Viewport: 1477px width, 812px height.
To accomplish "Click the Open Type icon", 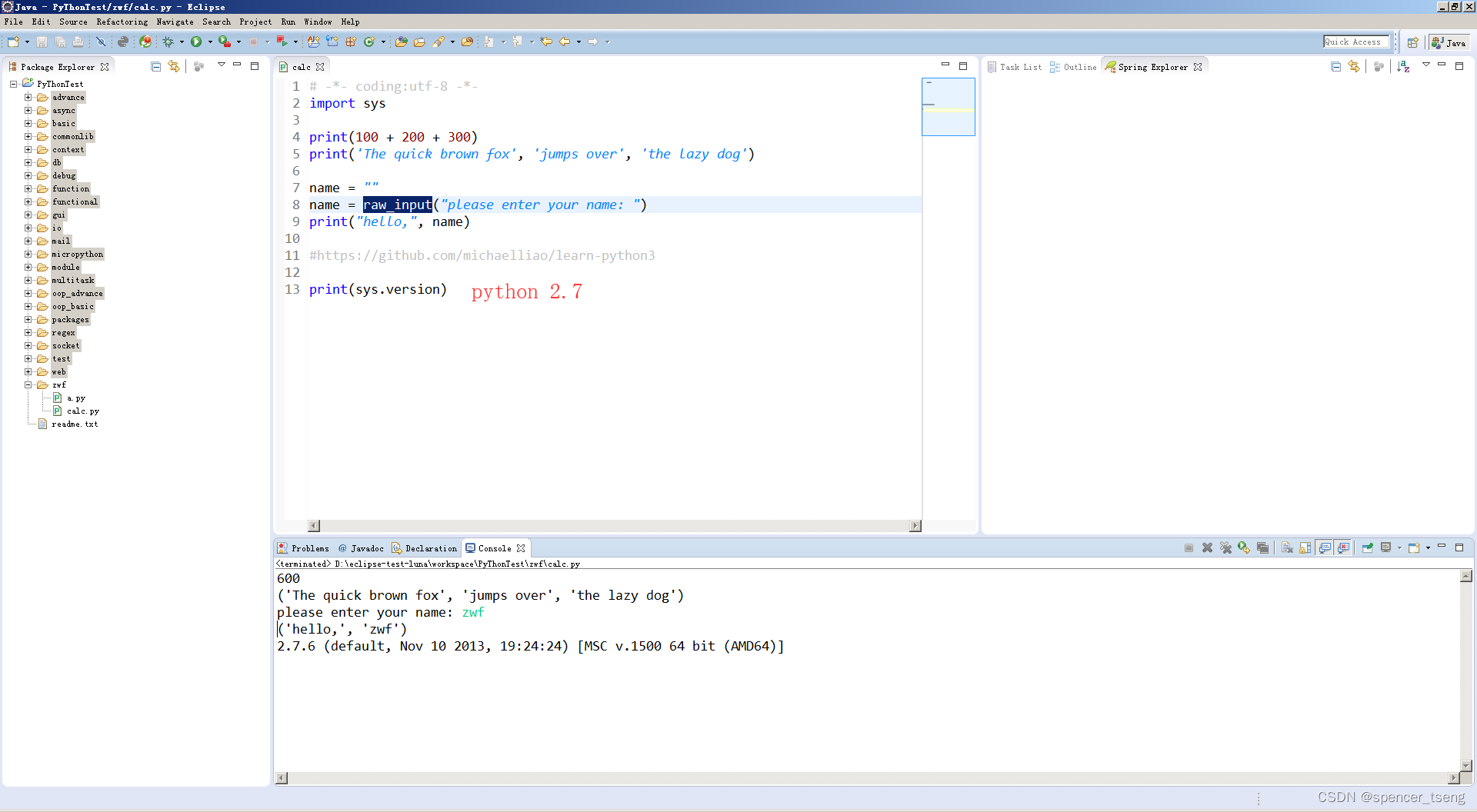I will 401,42.
